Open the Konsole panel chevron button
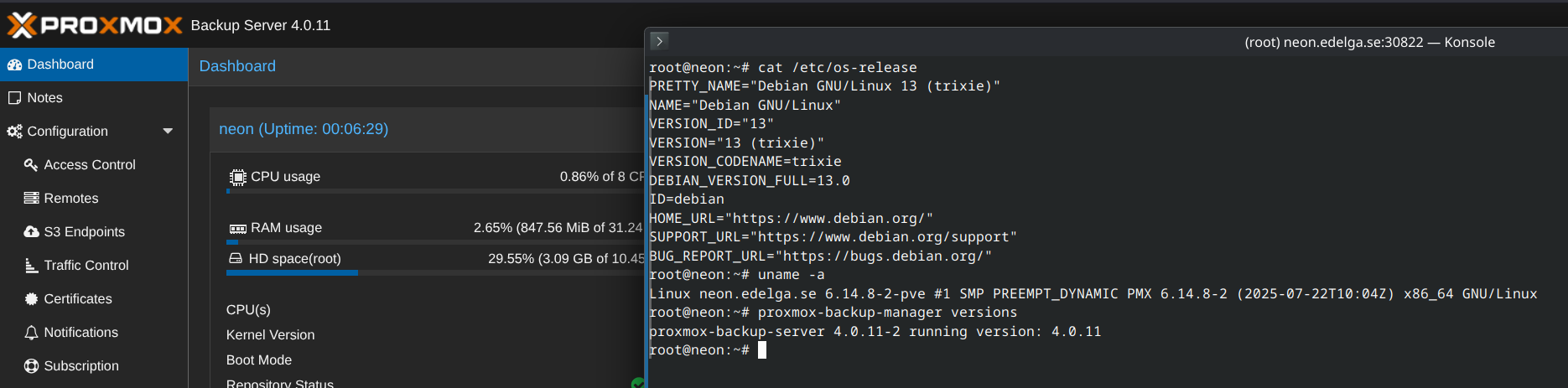Screen dimensions: 1568x388 pyautogui.click(x=660, y=41)
